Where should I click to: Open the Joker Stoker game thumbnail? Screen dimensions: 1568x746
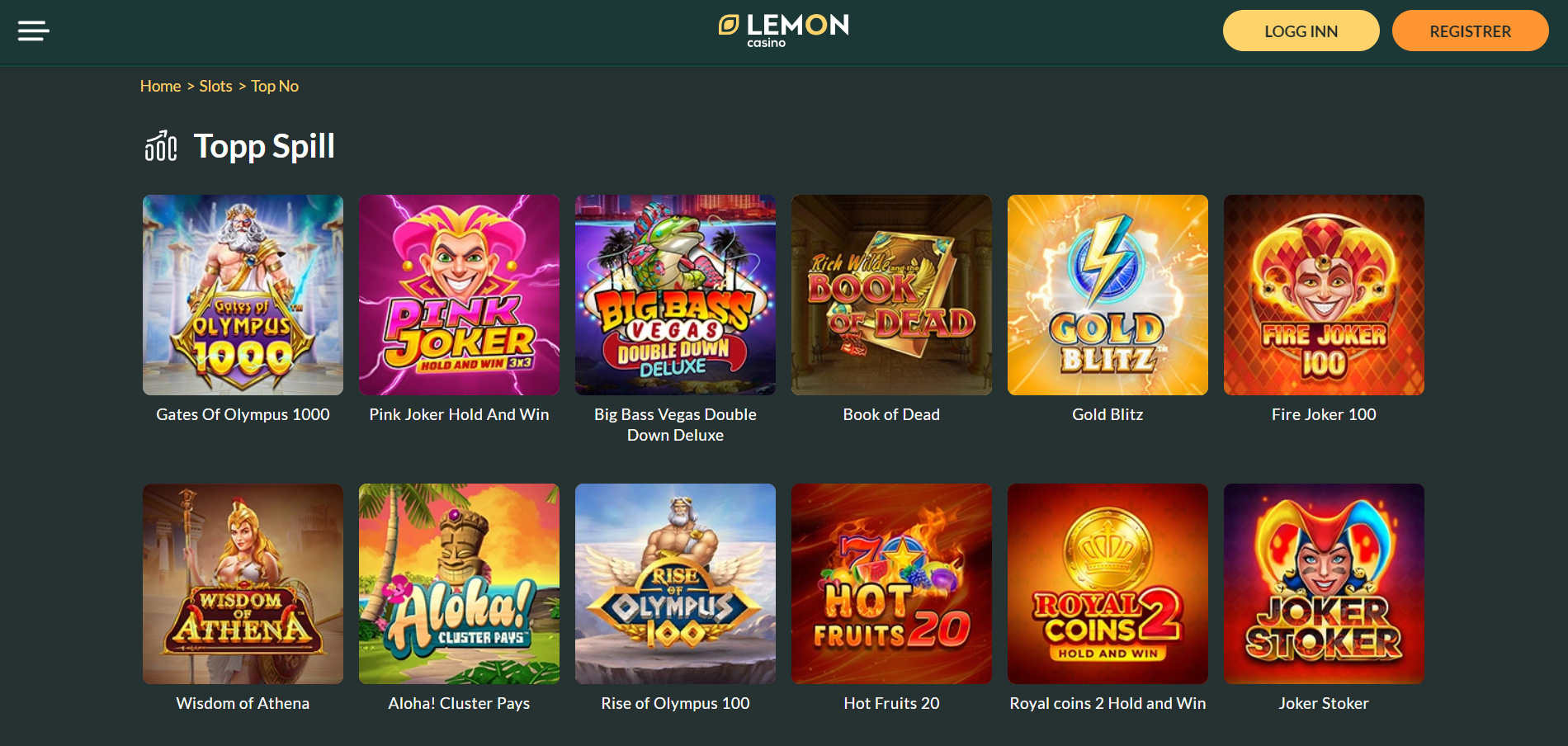(x=1324, y=583)
